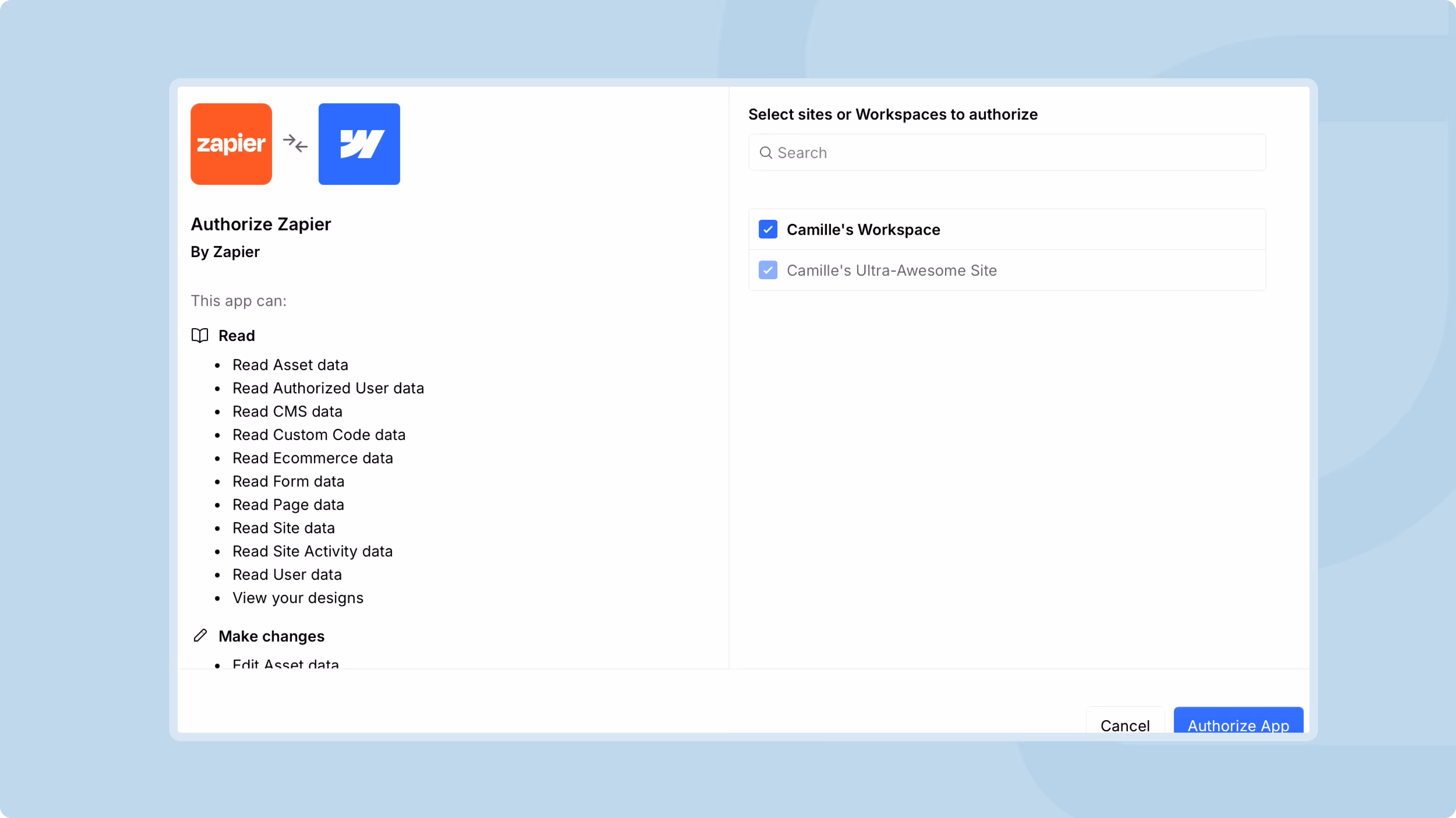Viewport: 1456px width, 818px height.
Task: Click 'Read User data' permission item
Action: pyautogui.click(x=287, y=574)
